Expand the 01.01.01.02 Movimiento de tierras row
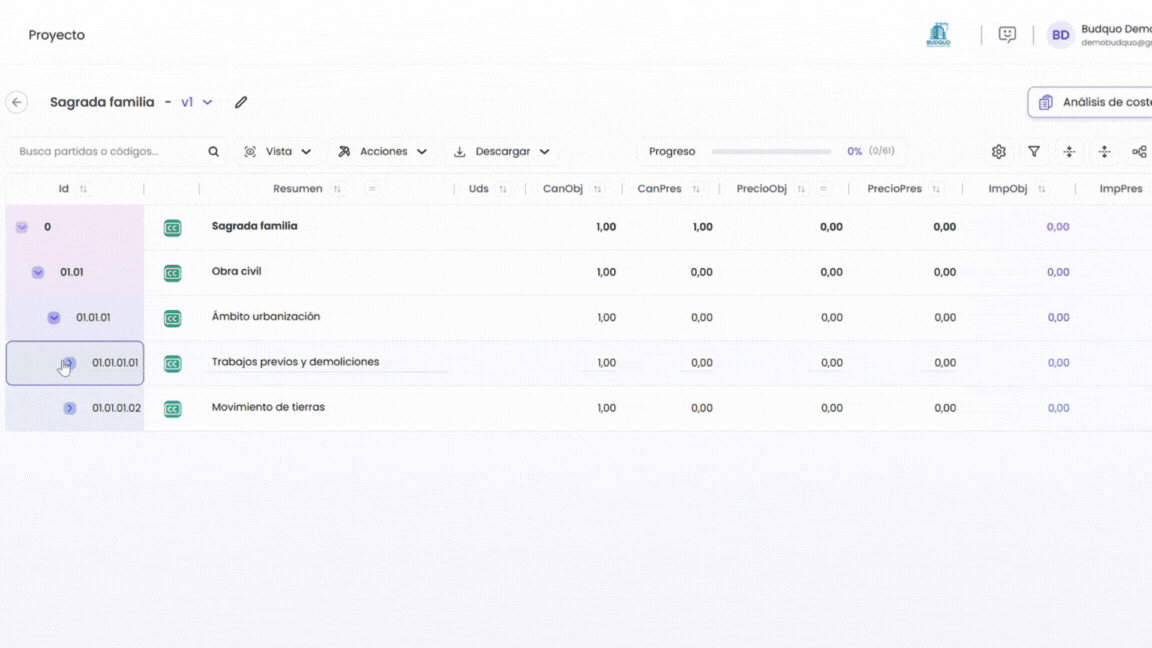Image resolution: width=1152 pixels, height=648 pixels. pyautogui.click(x=69, y=408)
